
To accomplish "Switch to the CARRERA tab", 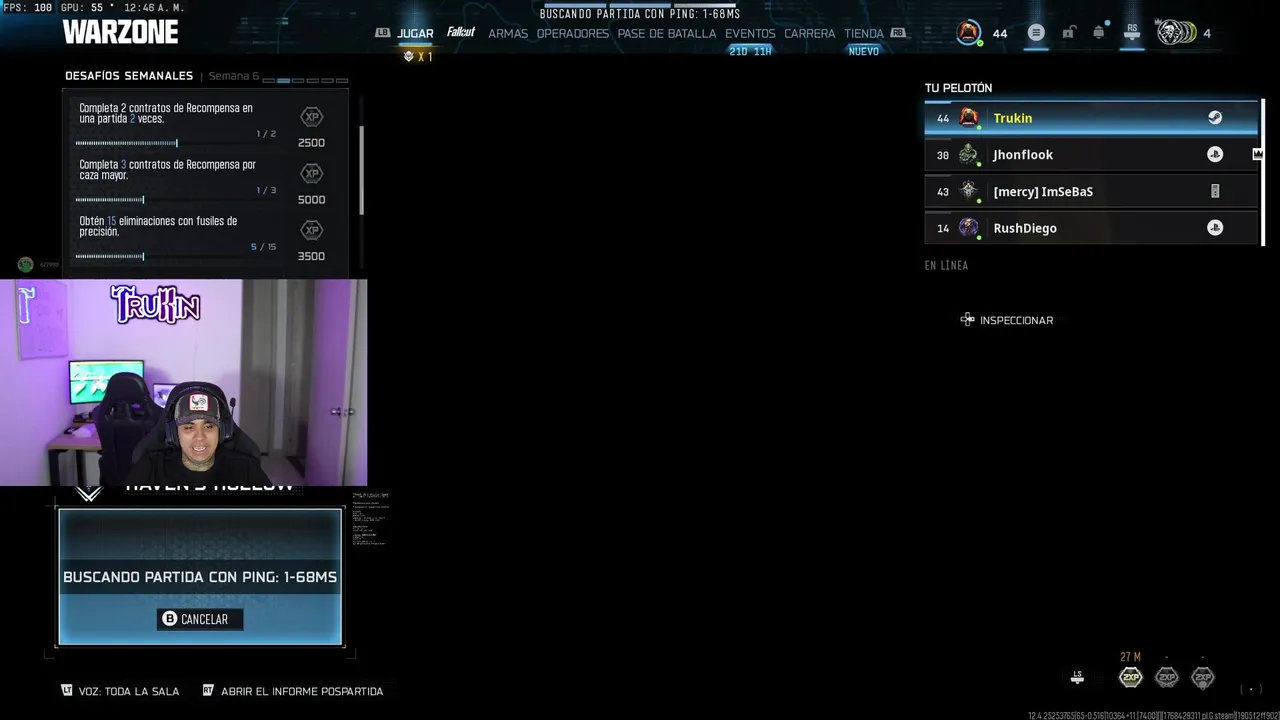I will tap(810, 33).
